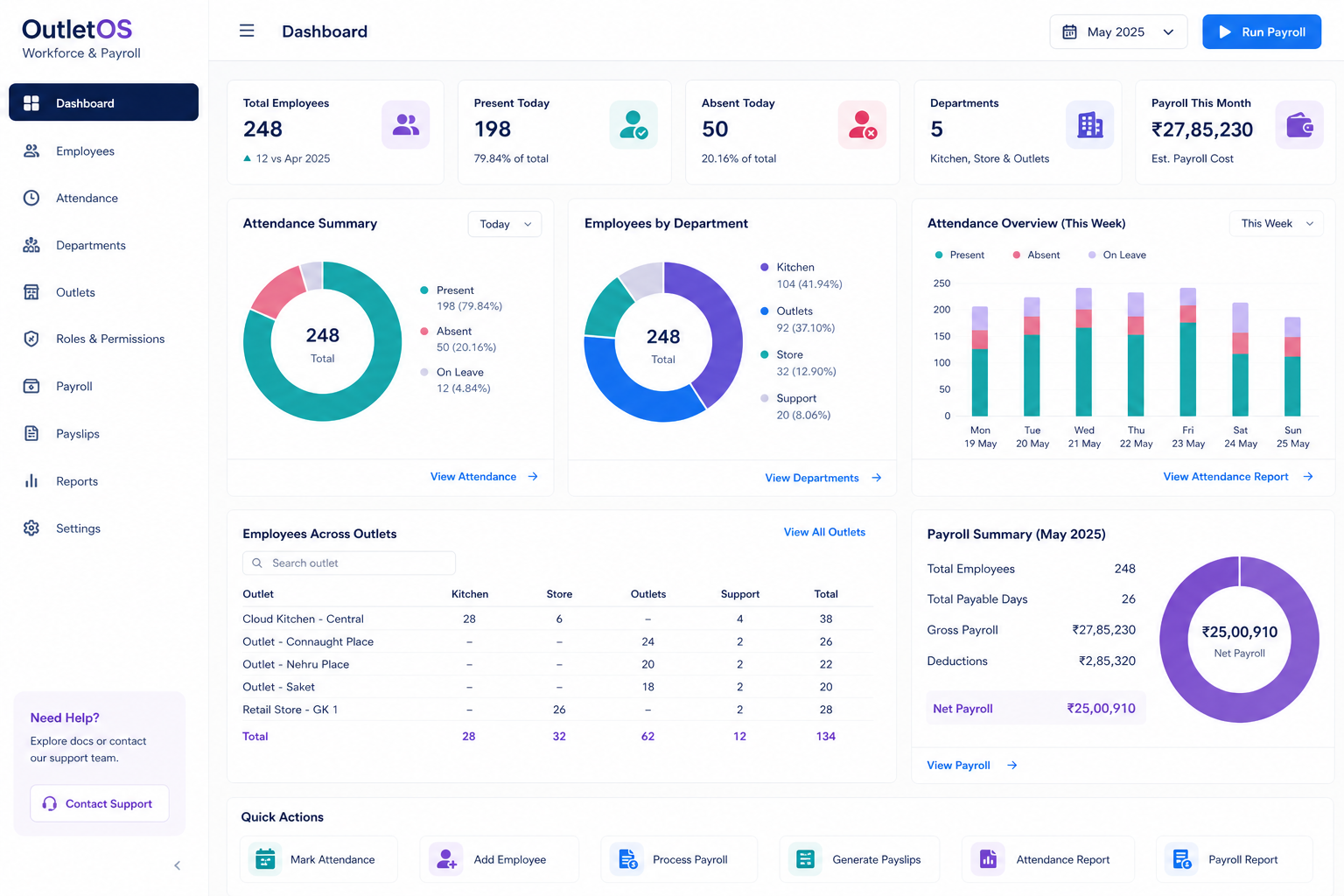This screenshot has height=896, width=1344.
Task: Open the This Week dropdown
Action: tap(1277, 223)
